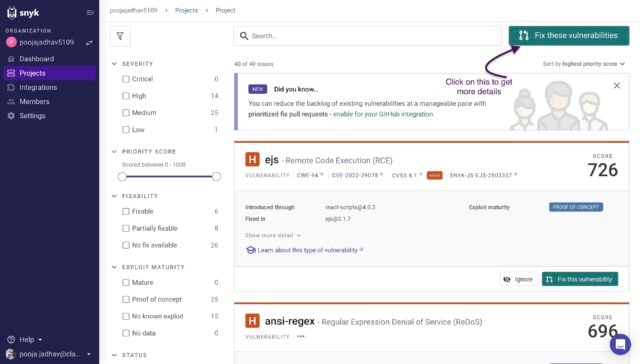This screenshot has height=364, width=640.
Task: Collapse the Severity filter section
Action: [114, 64]
